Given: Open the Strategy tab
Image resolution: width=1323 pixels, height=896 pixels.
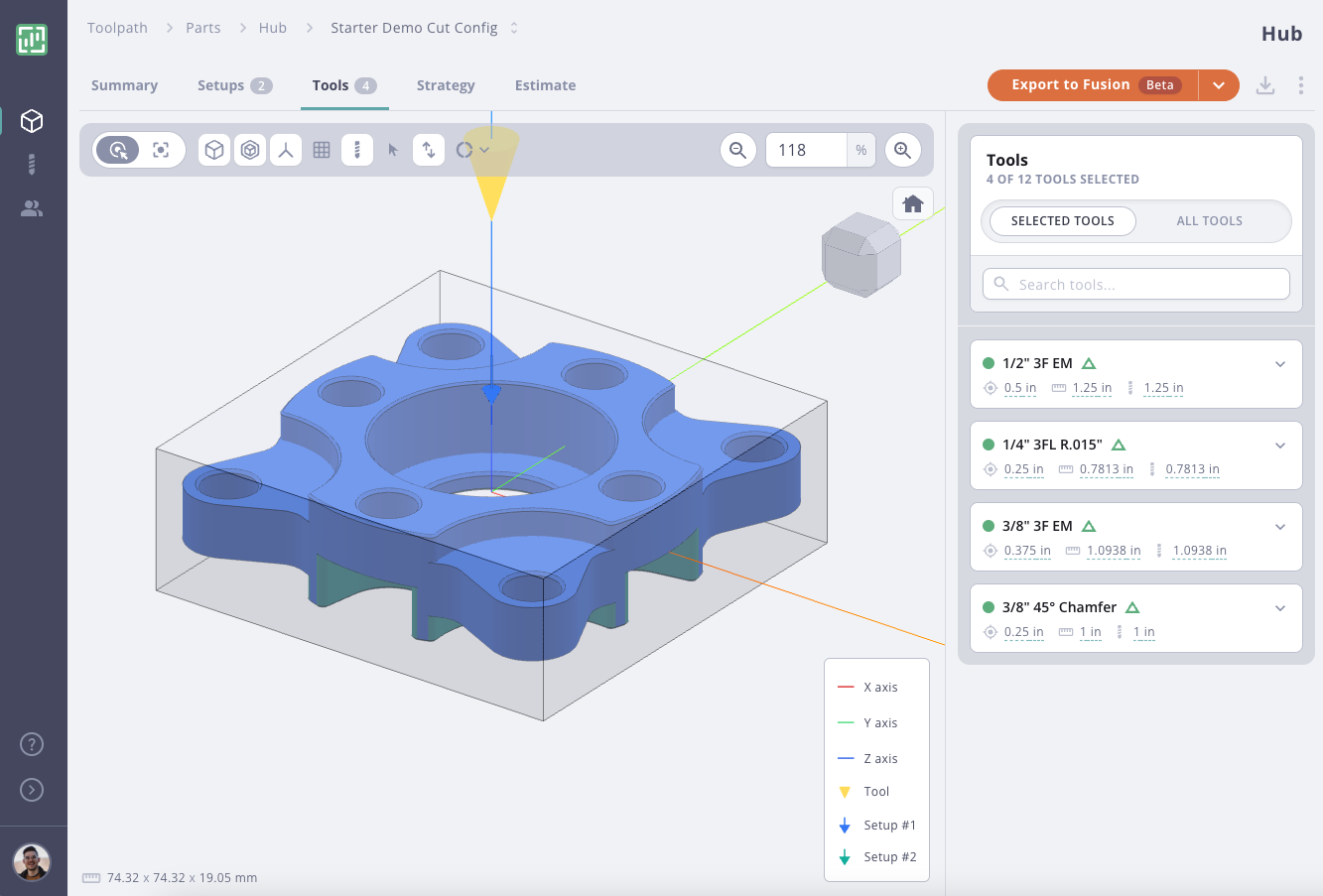Looking at the screenshot, I should [446, 85].
